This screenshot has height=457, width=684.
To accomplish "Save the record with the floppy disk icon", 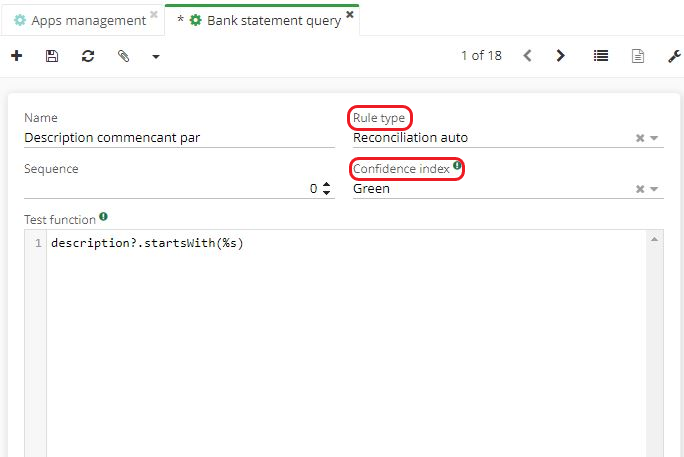I will coord(52,56).
